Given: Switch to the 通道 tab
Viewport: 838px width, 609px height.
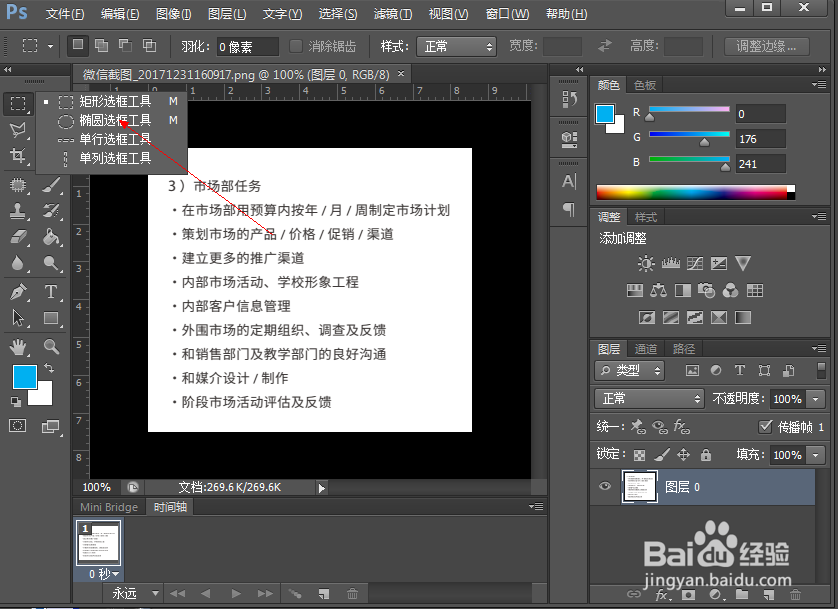Looking at the screenshot, I should (x=645, y=349).
